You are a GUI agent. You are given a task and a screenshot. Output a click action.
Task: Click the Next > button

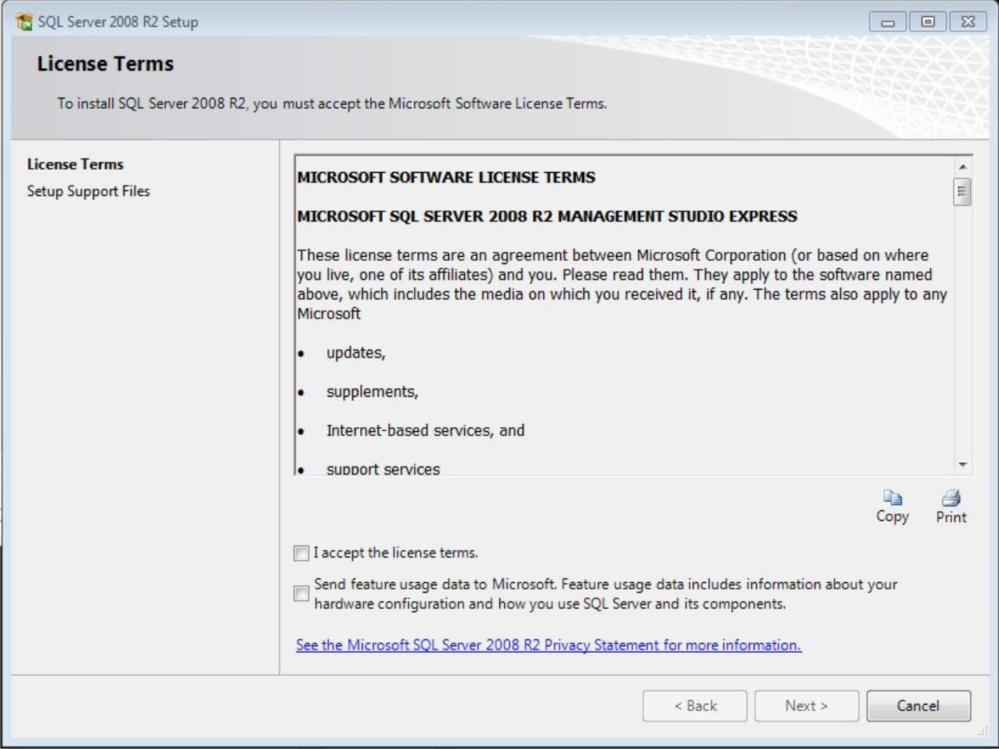806,706
